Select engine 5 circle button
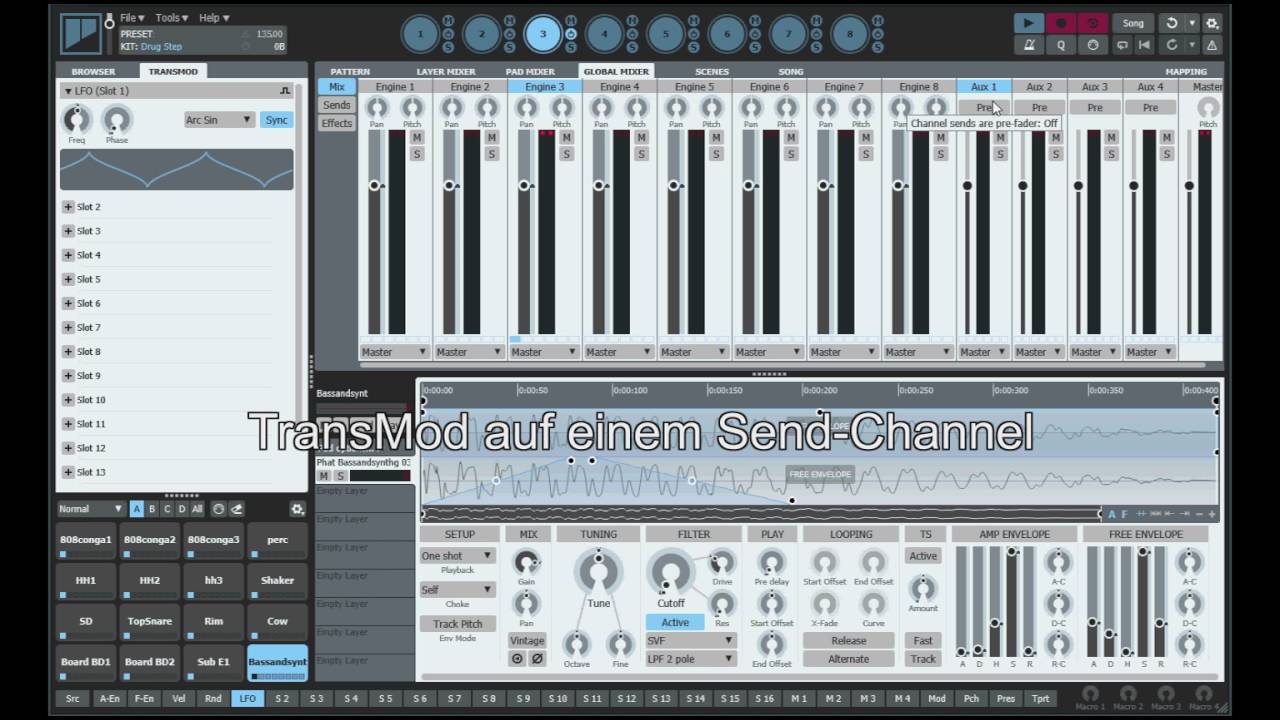The image size is (1280, 720). [665, 34]
